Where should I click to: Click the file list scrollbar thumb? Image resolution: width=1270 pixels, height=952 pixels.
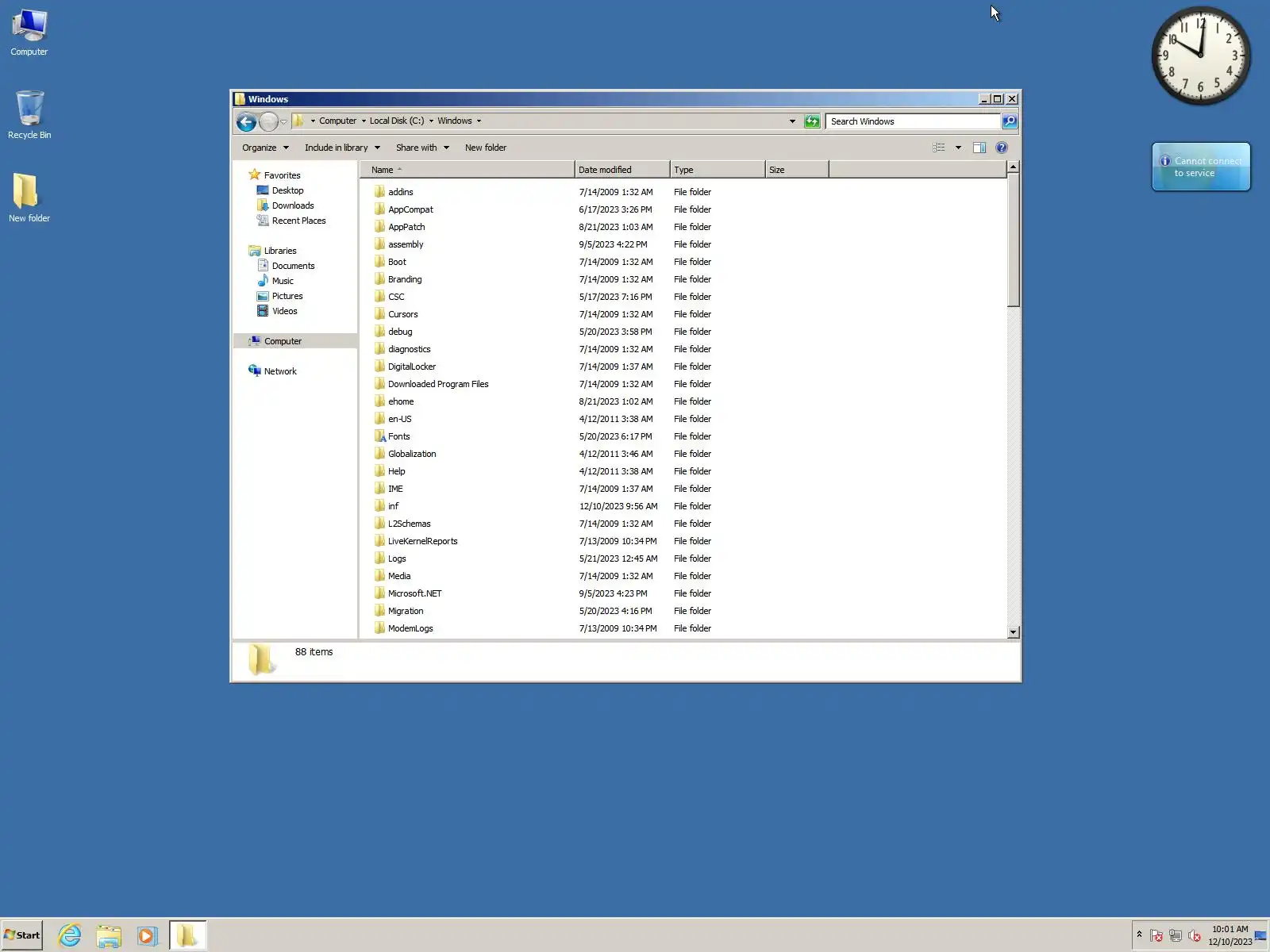[1013, 240]
